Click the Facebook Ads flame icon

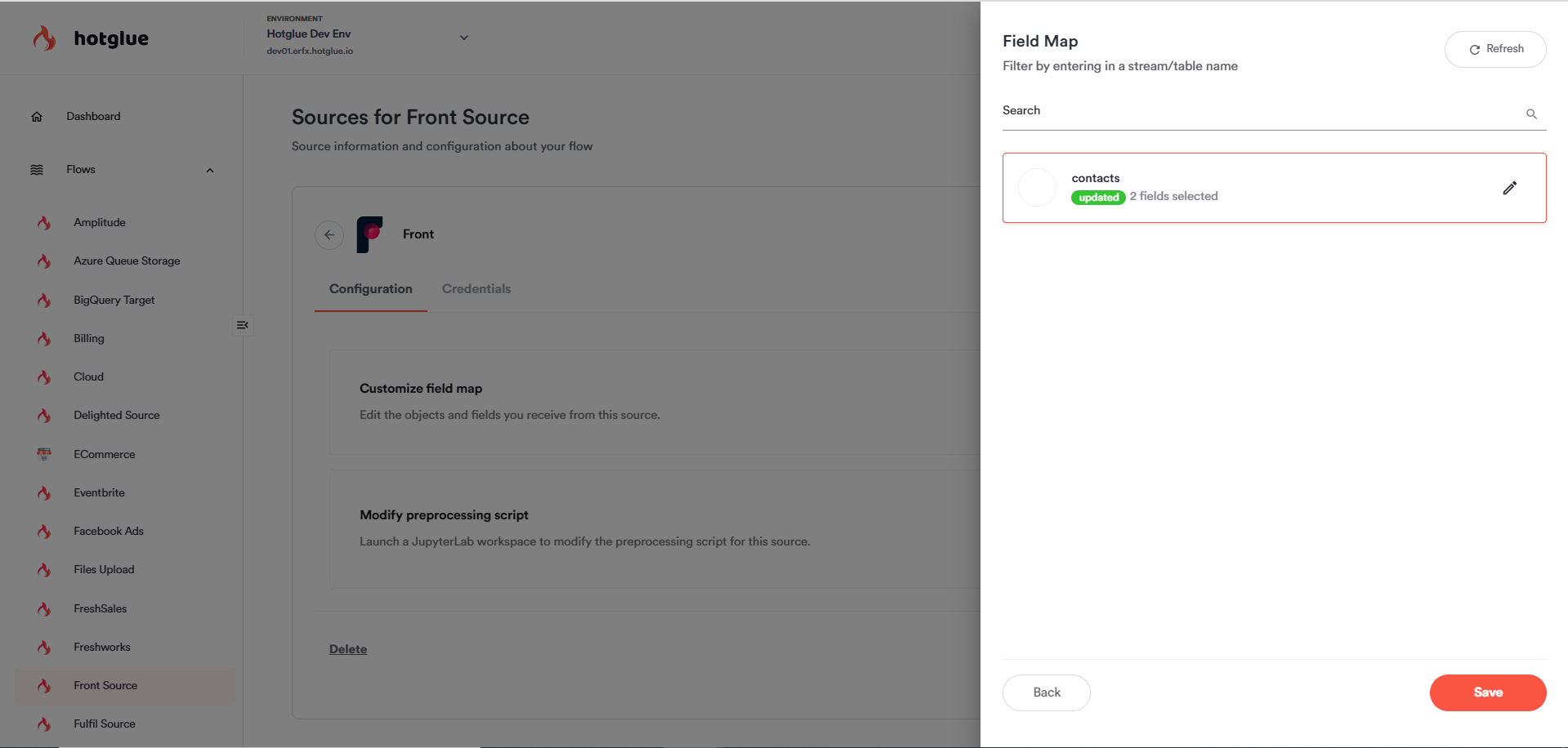click(44, 532)
